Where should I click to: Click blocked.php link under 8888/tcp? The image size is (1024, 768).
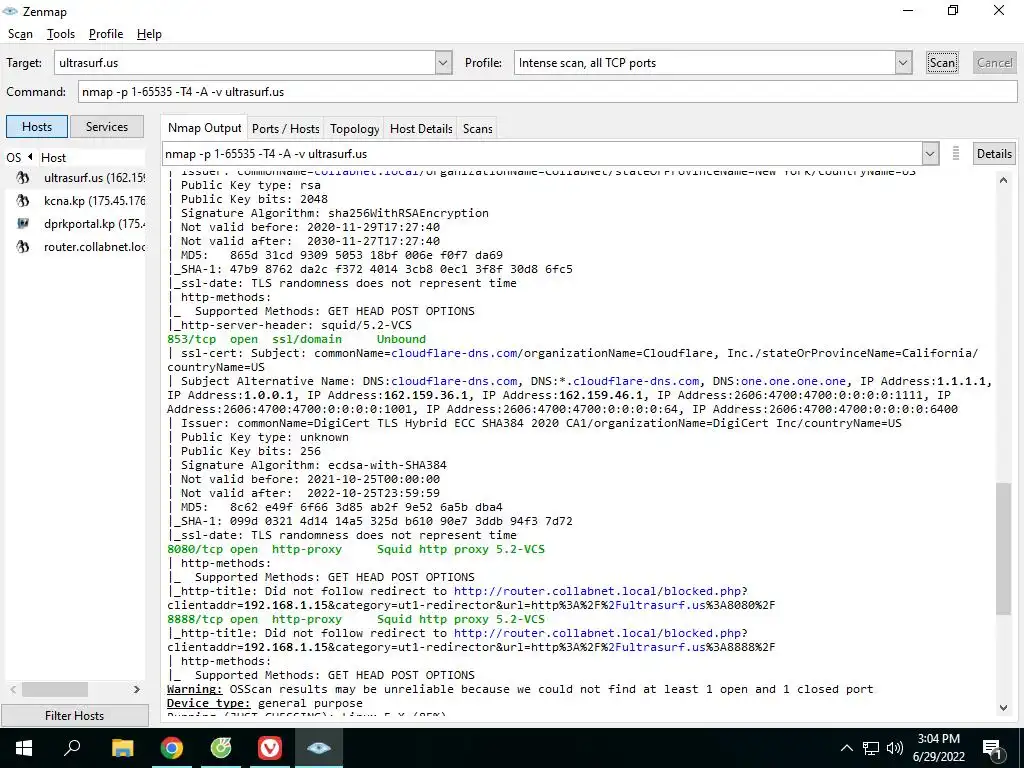(x=598, y=633)
